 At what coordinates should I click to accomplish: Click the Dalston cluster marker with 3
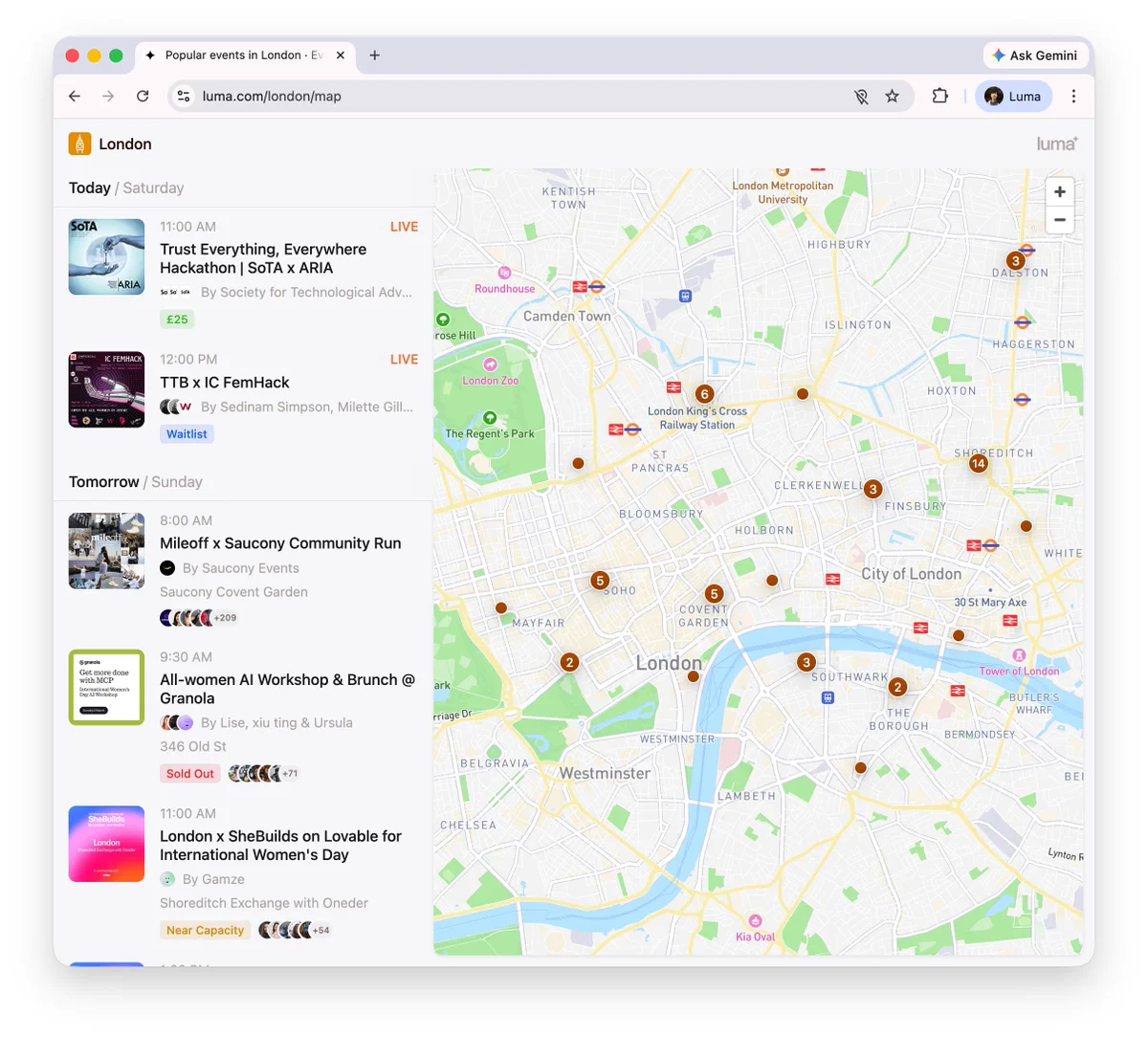[1016, 260]
